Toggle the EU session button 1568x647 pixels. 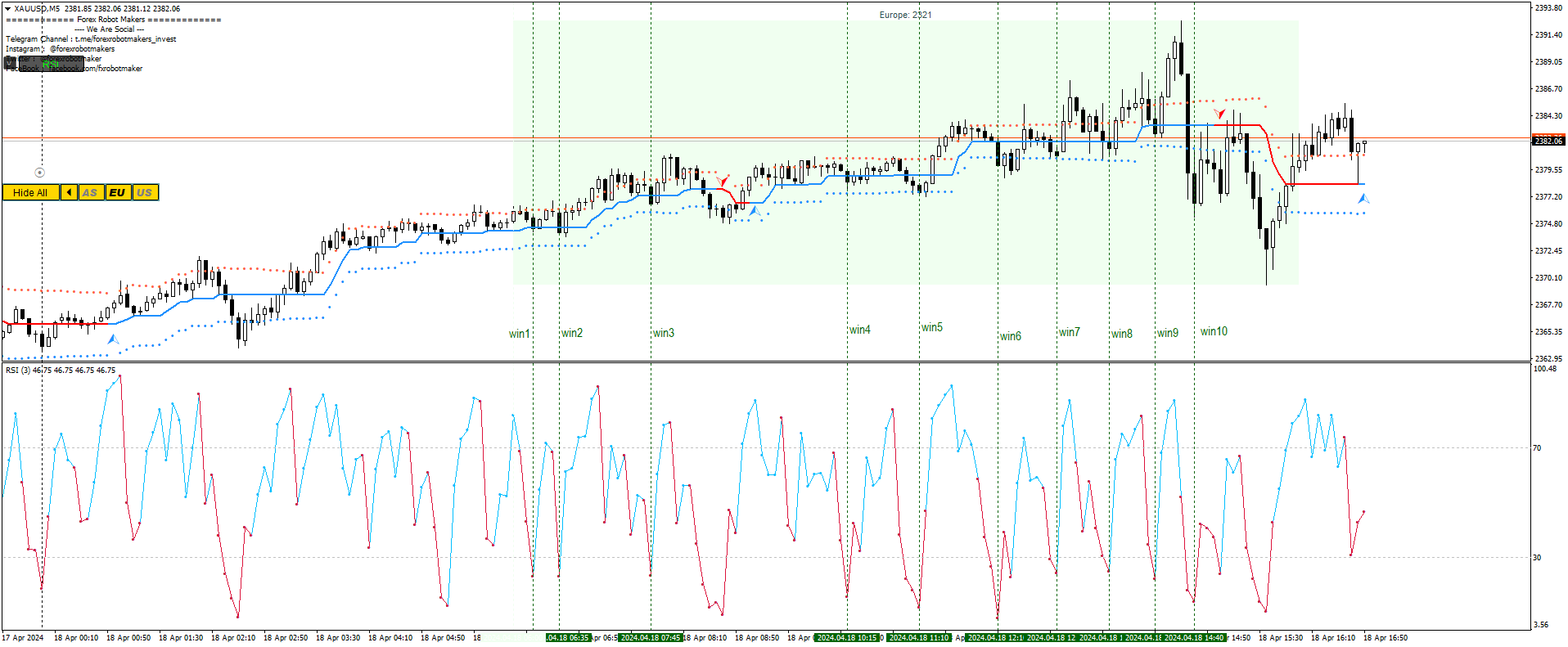117,193
